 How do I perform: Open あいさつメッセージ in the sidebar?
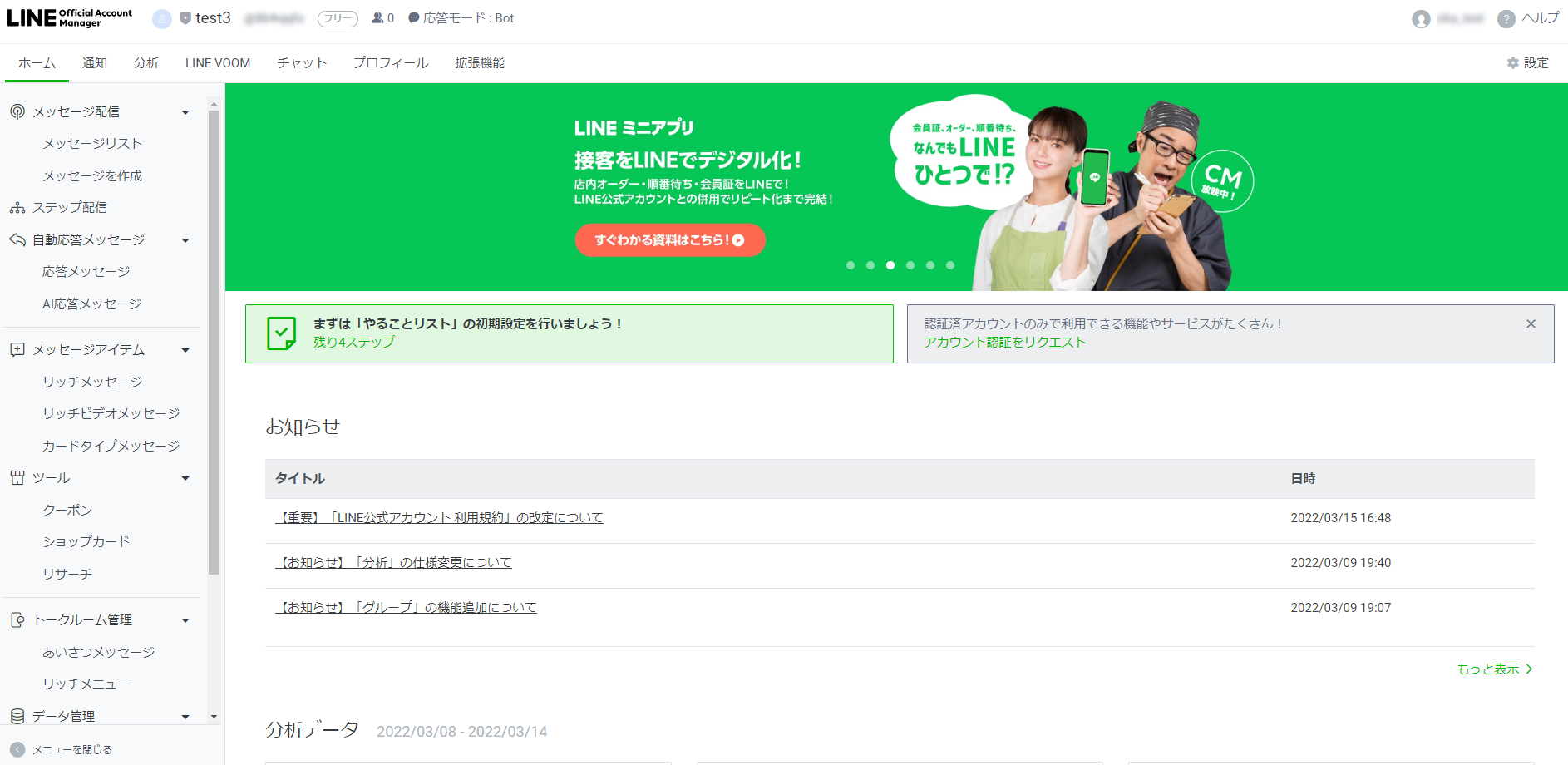99,653
